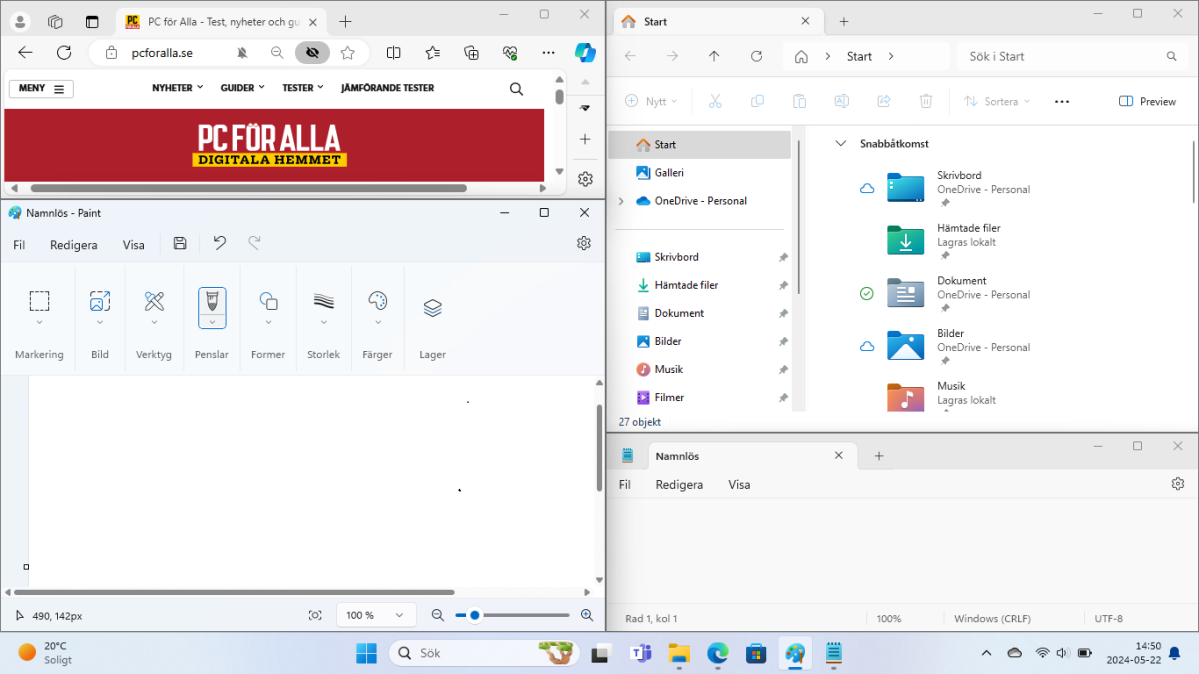Click the search magnifier on PC för Alla
The image size is (1199, 674).
click(516, 89)
